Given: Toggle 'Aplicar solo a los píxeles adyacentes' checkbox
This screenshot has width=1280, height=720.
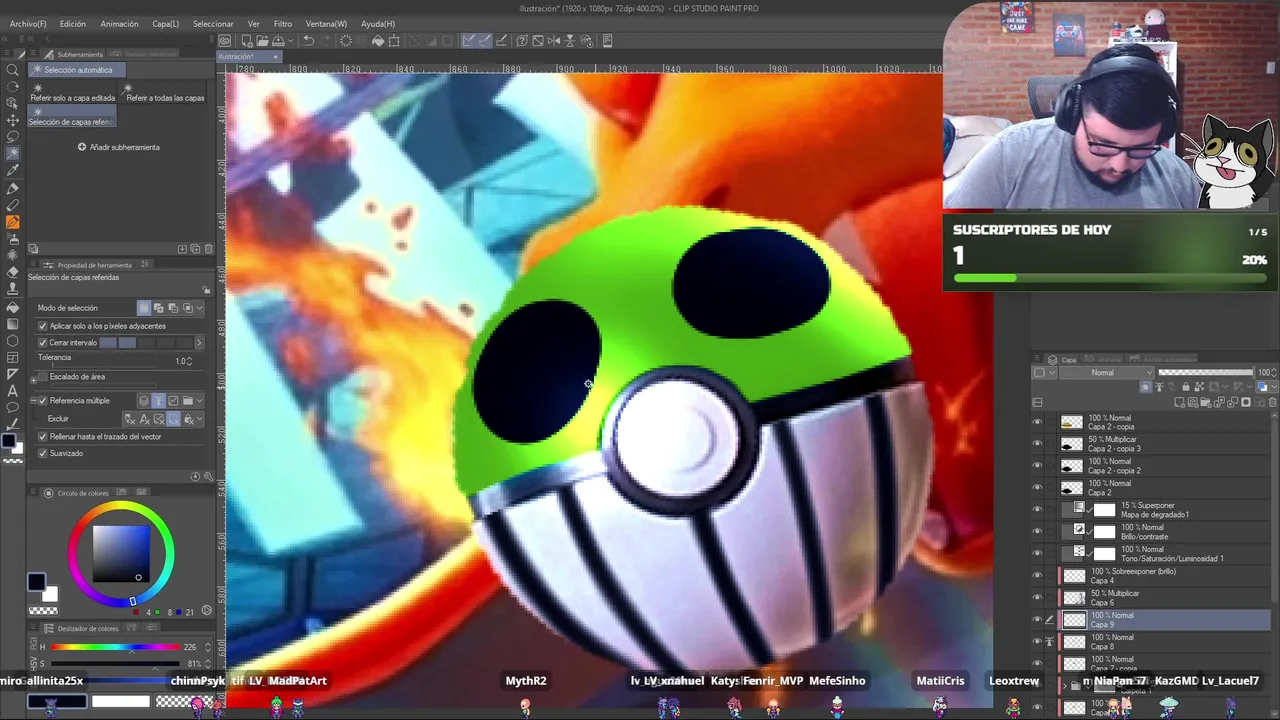Looking at the screenshot, I should [x=43, y=326].
